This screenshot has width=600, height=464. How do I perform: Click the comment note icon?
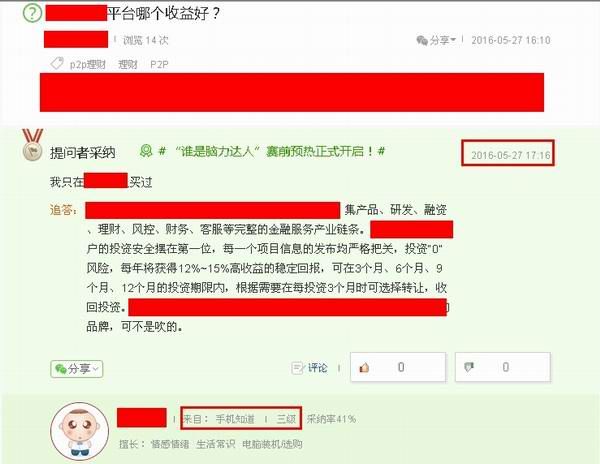point(298,368)
